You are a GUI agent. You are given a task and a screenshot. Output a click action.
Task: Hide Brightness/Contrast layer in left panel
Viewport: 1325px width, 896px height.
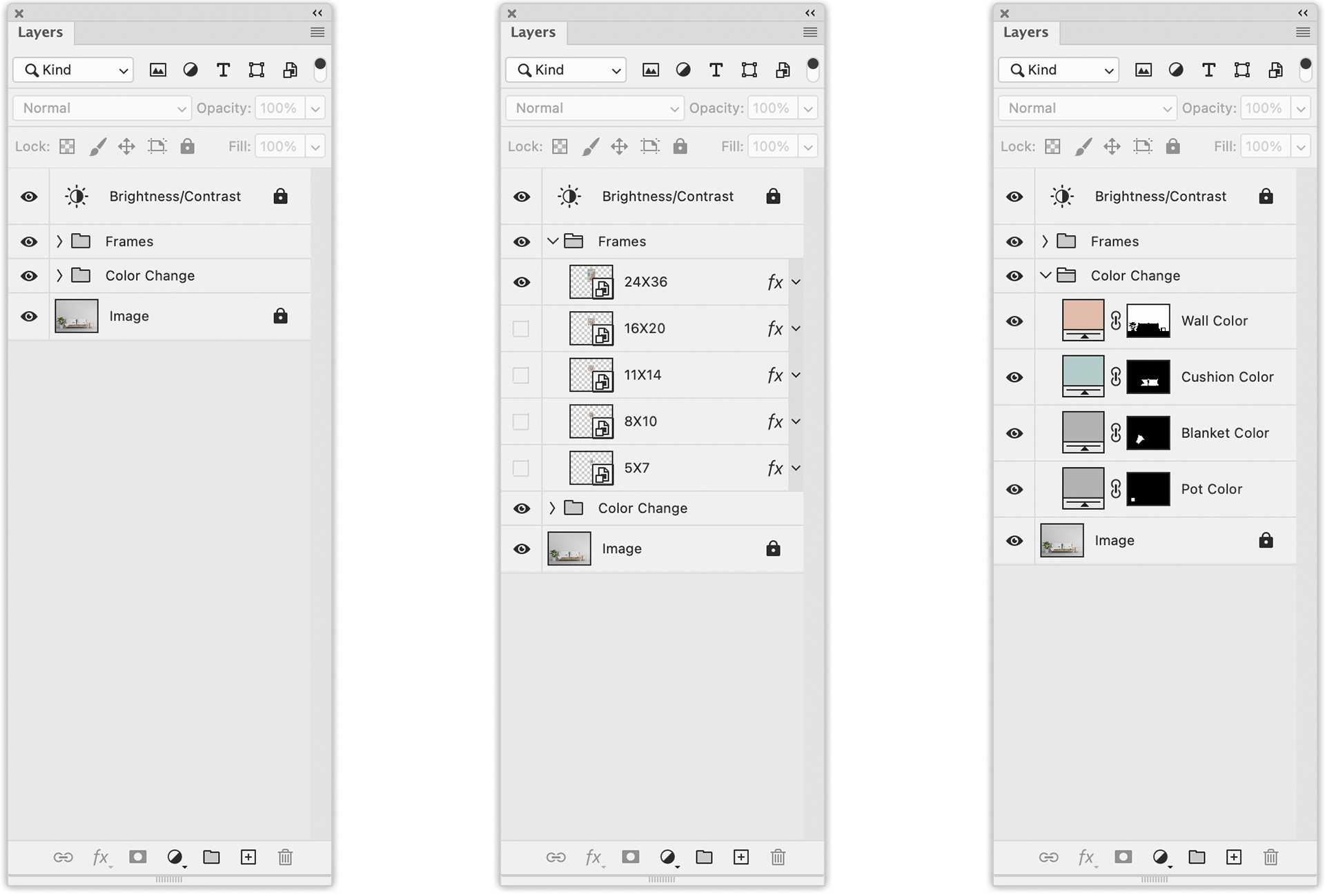coord(29,197)
